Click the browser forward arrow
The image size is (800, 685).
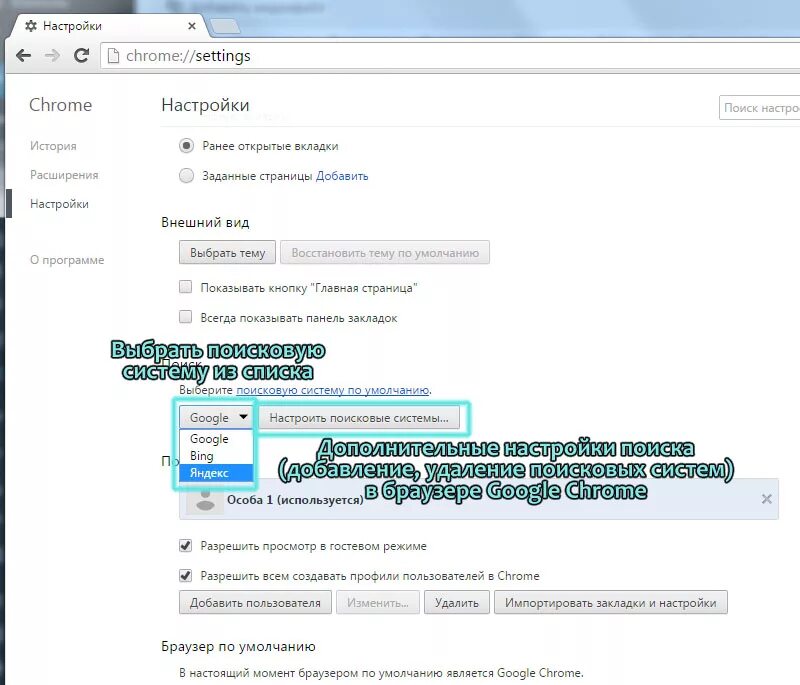click(52, 55)
